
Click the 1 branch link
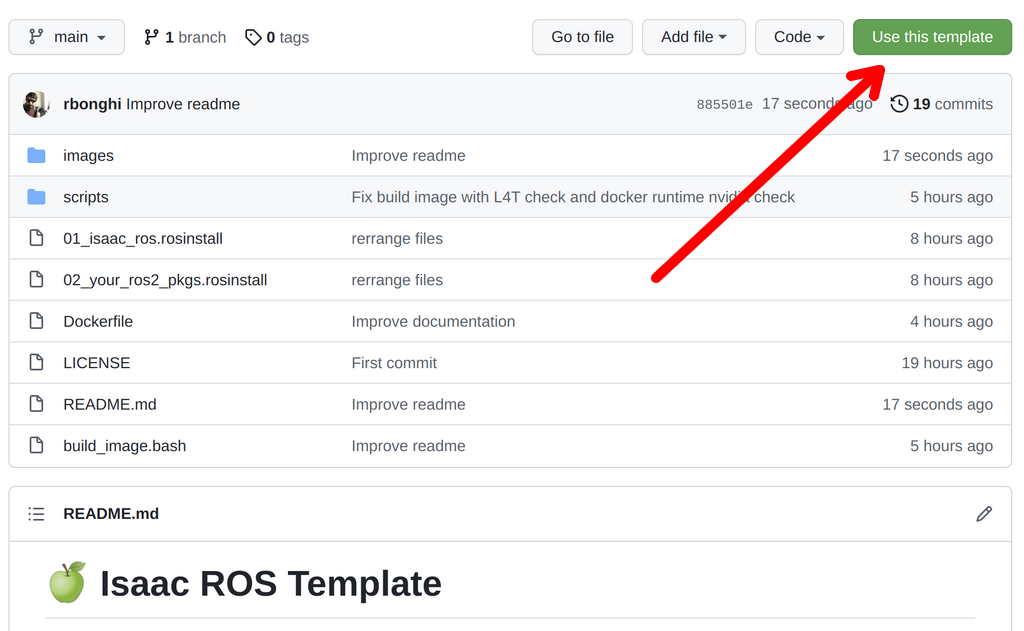click(185, 37)
